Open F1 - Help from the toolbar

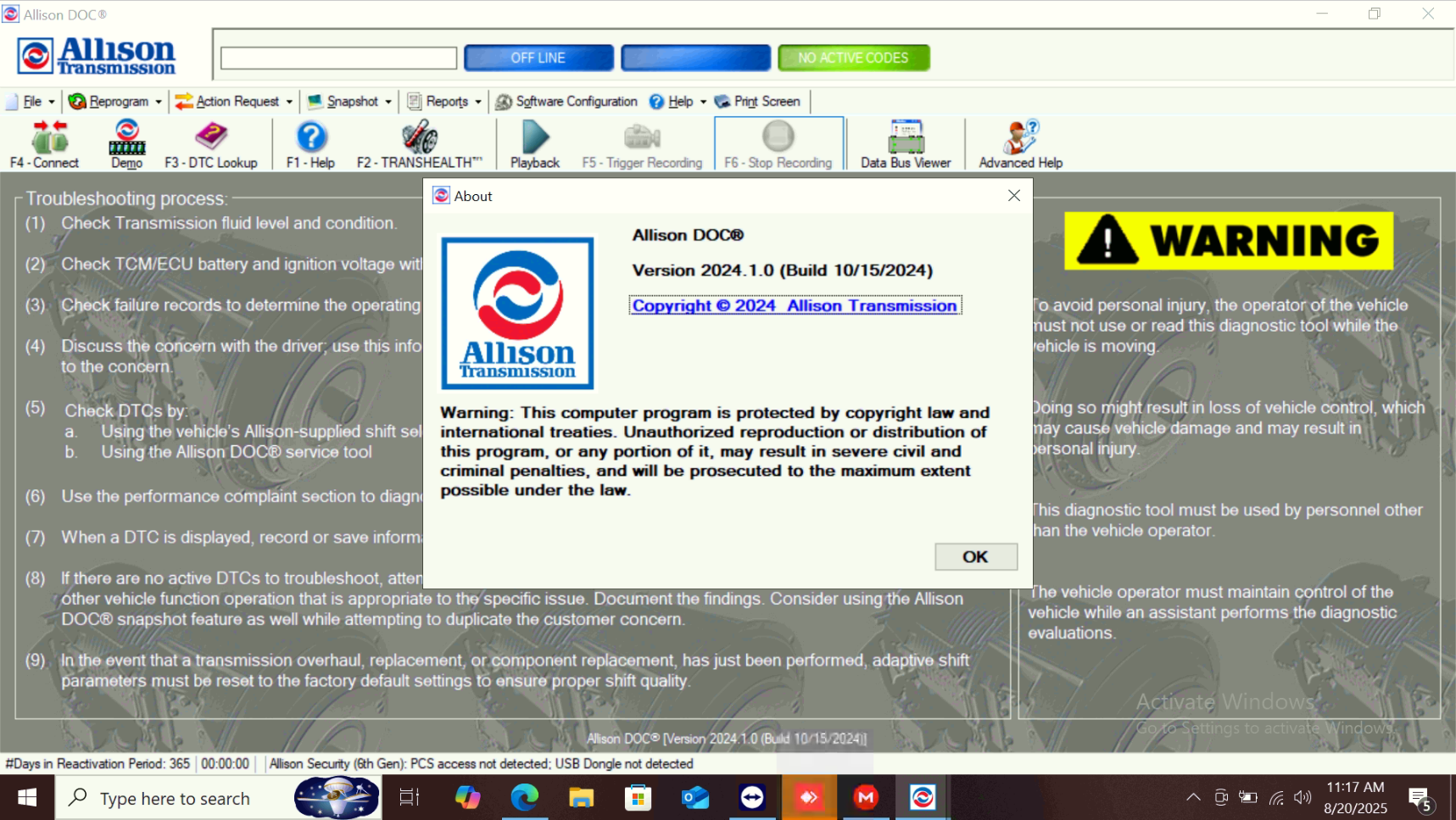311,144
